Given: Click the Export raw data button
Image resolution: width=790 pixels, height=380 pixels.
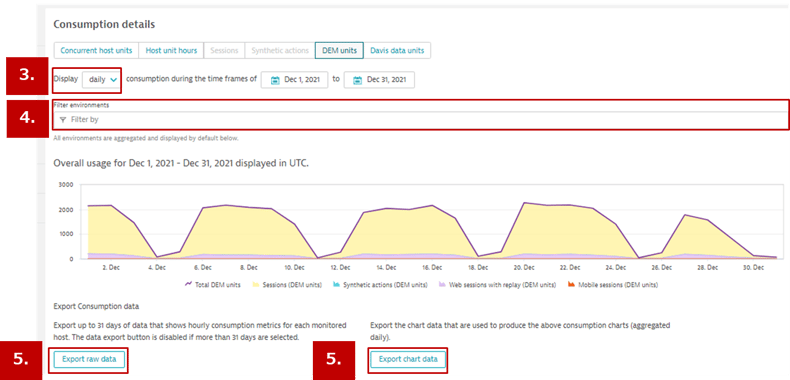Looking at the screenshot, I should coord(89,359).
